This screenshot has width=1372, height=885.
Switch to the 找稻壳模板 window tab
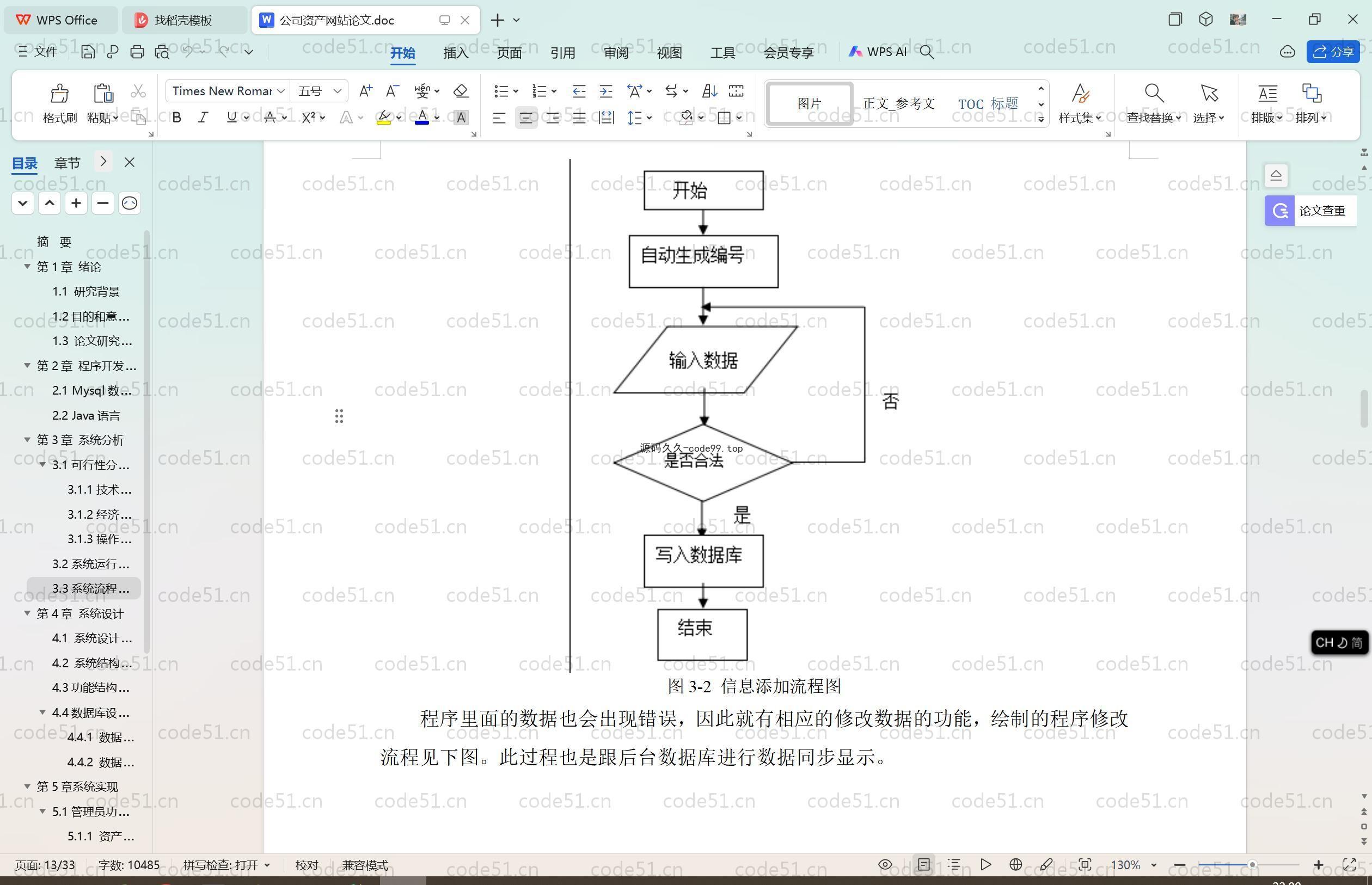184,20
